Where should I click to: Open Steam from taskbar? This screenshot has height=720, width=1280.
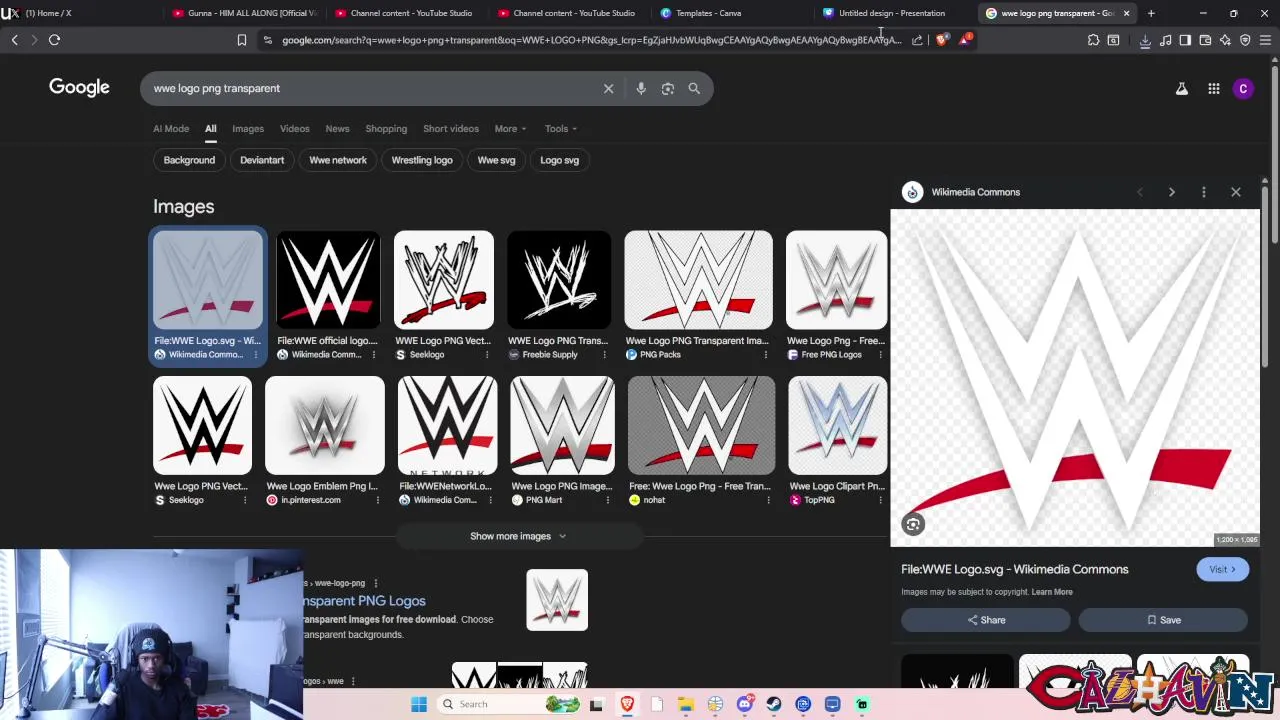point(773,704)
